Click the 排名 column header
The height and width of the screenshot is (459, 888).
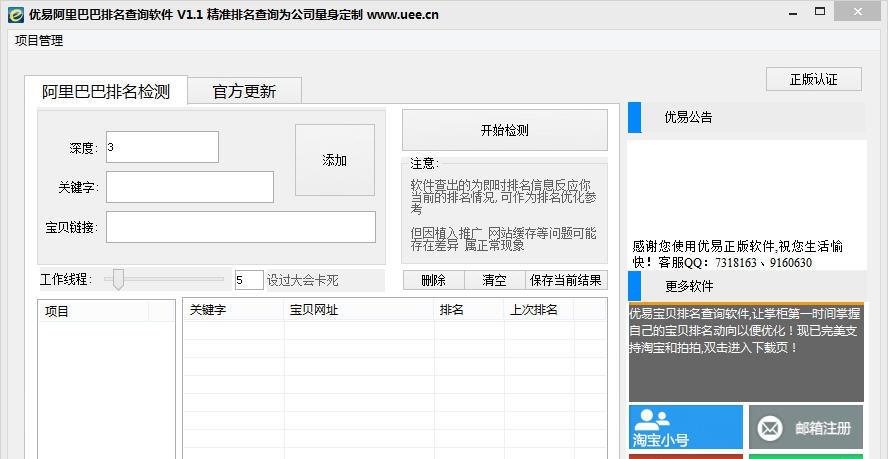point(452,310)
